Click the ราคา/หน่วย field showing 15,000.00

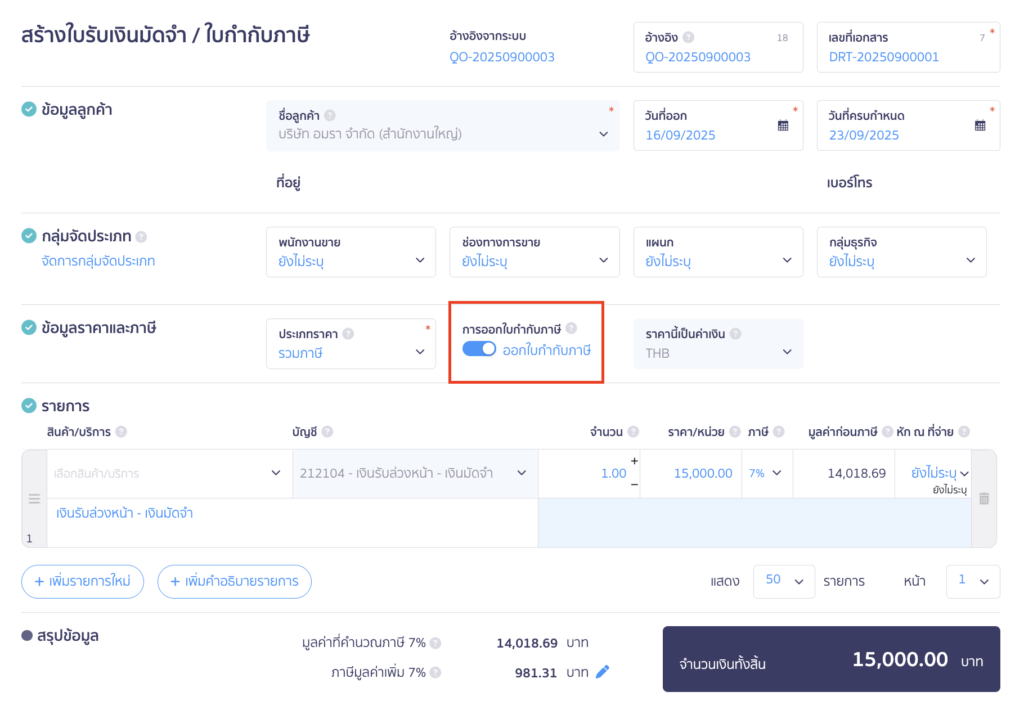point(702,473)
